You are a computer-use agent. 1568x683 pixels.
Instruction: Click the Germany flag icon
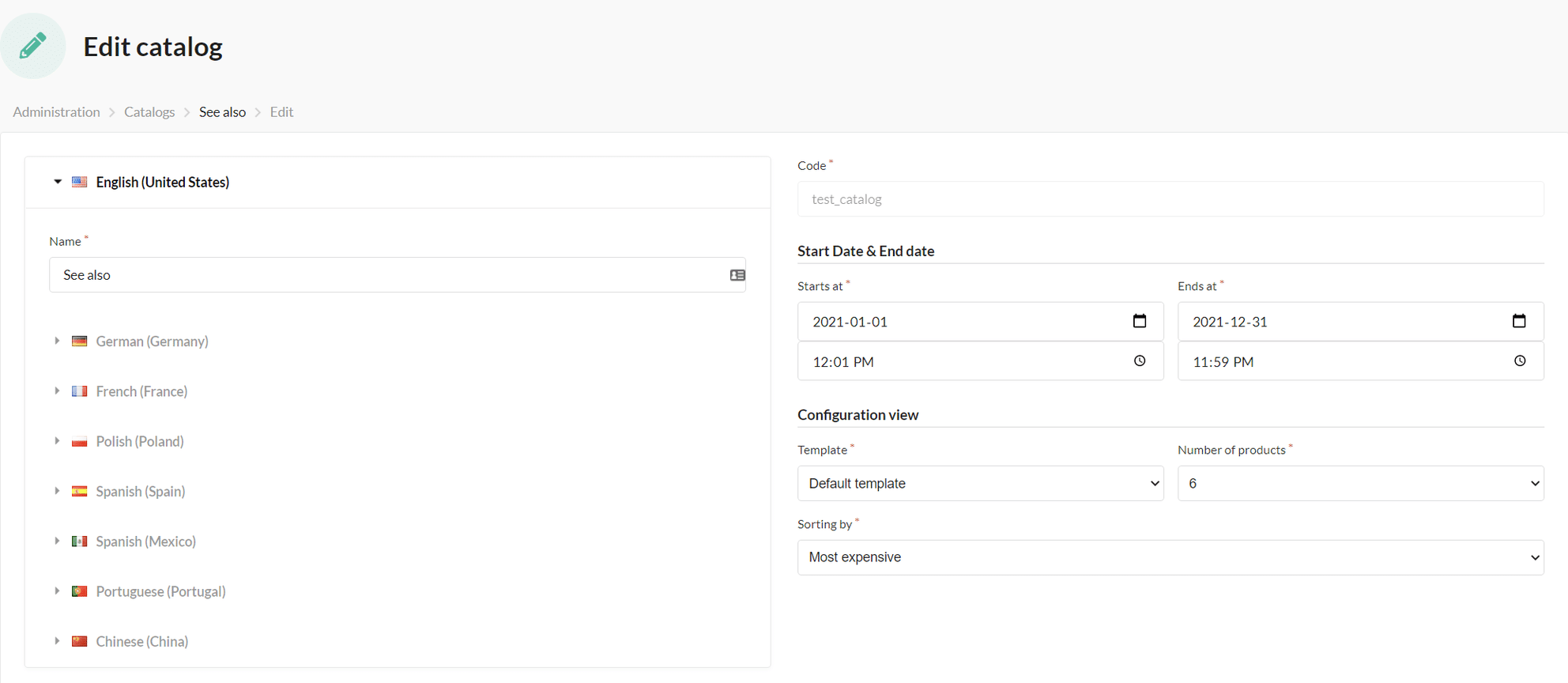[x=80, y=341]
